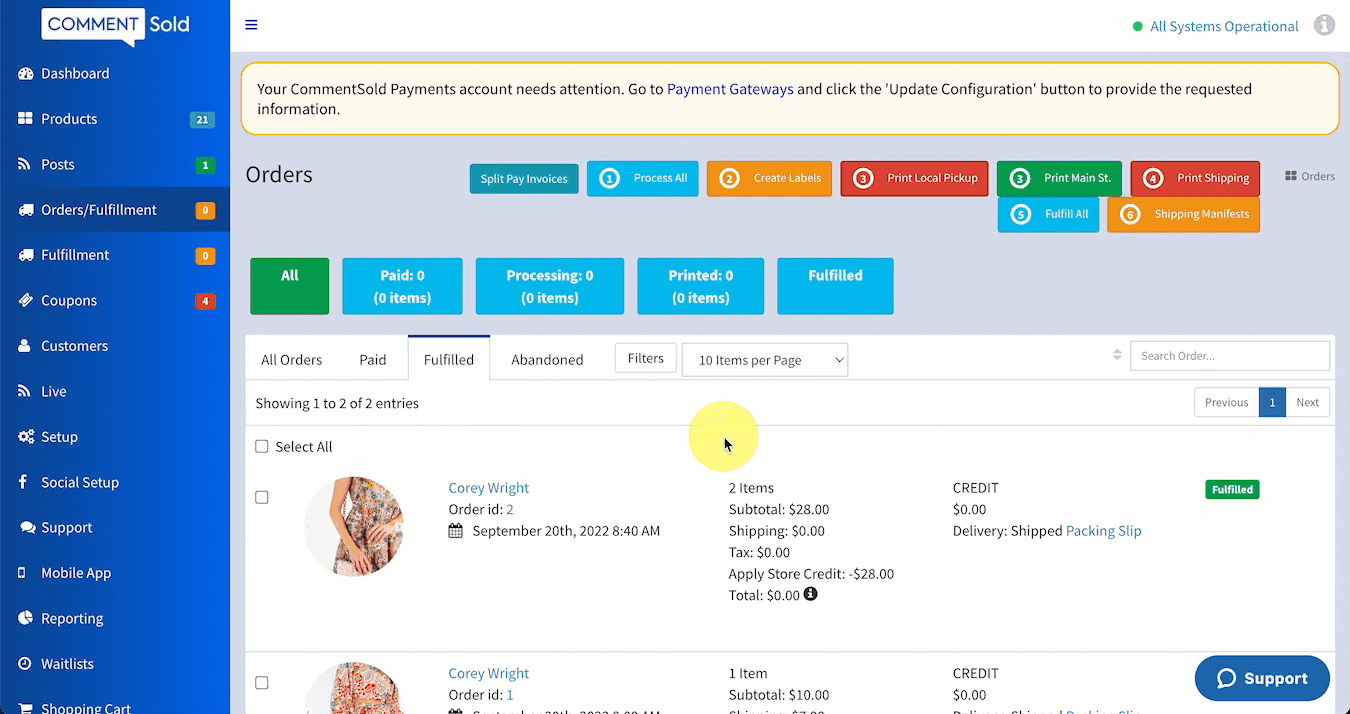Switch to the Abandoned tab
This screenshot has height=714, width=1350.
pos(547,360)
